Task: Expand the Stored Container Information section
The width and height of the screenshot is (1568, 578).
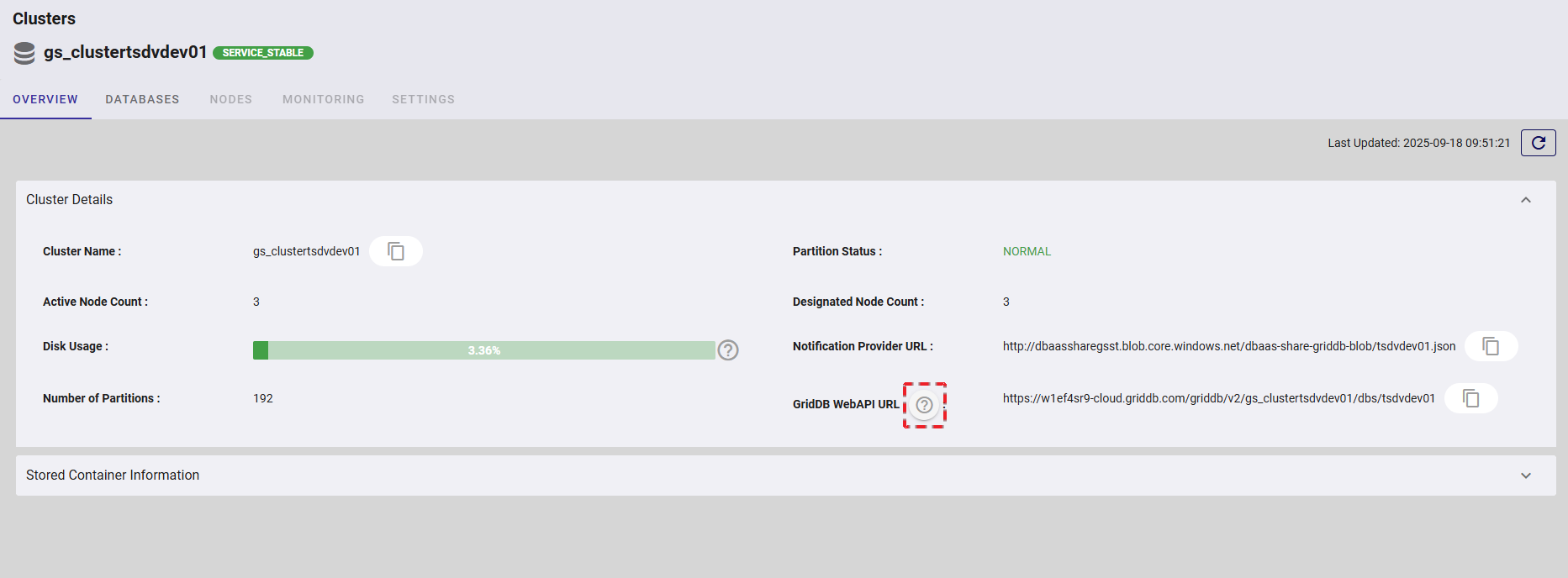Action: click(x=1525, y=476)
